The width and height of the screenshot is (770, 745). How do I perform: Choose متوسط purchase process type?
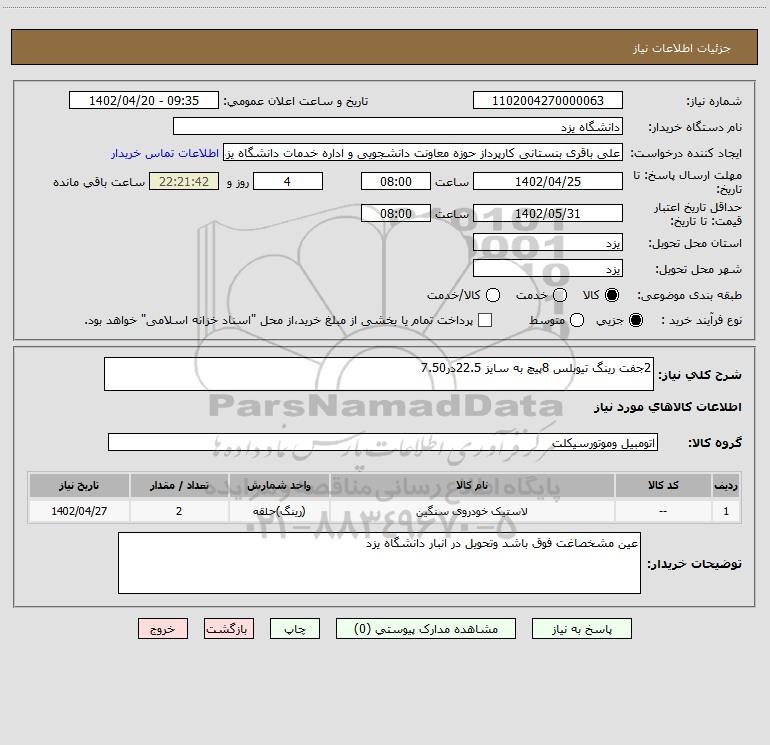(x=577, y=320)
